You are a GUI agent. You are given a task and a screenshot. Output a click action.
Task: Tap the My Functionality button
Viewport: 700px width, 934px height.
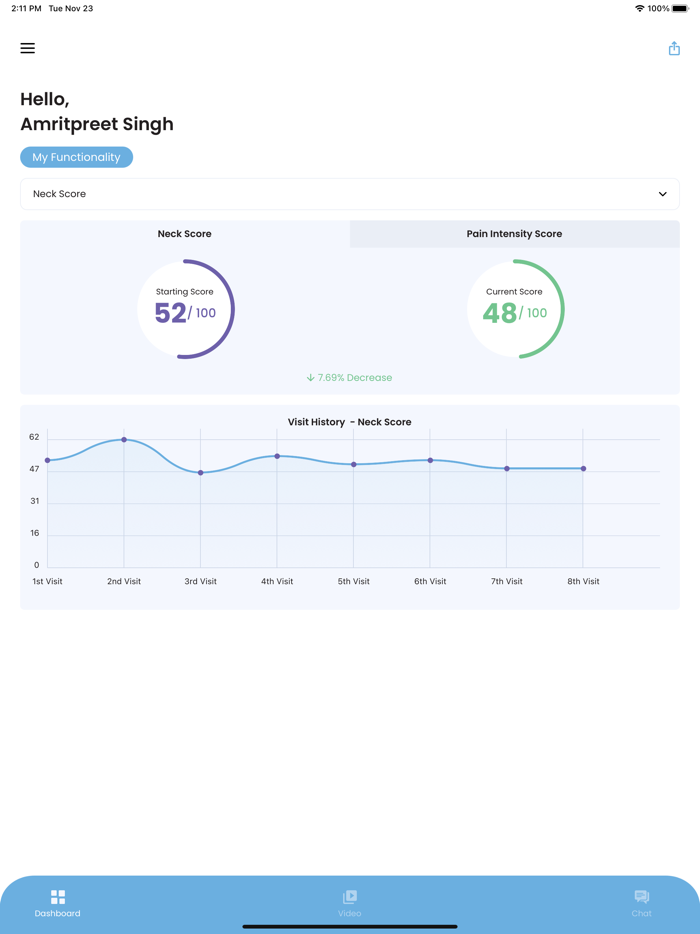pyautogui.click(x=76, y=157)
